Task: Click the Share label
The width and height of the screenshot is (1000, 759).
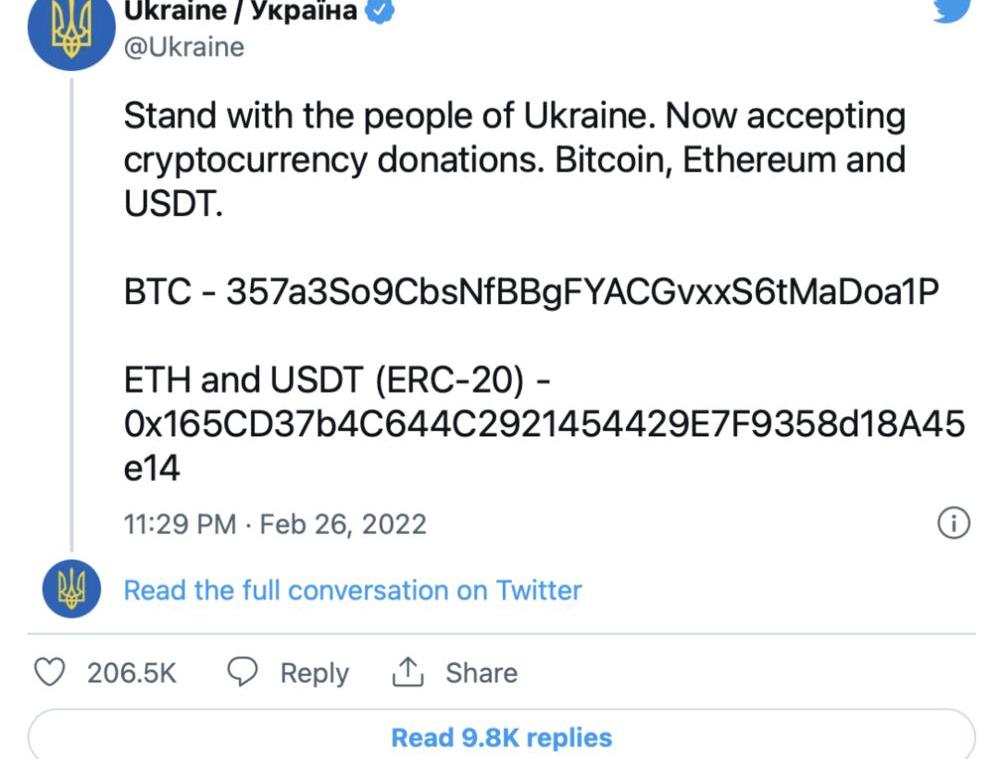Action: pyautogui.click(x=481, y=673)
